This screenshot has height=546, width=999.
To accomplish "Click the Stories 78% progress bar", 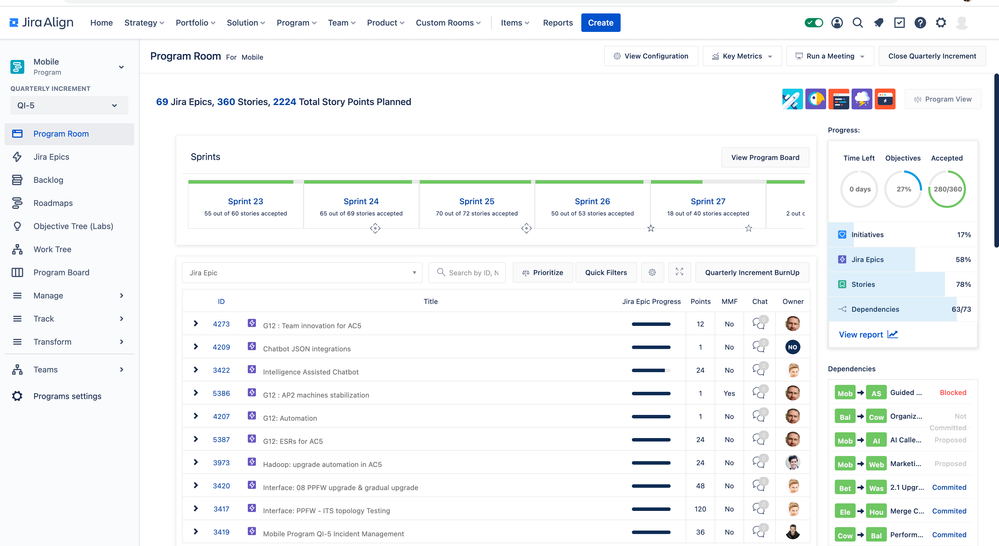I will point(903,284).
